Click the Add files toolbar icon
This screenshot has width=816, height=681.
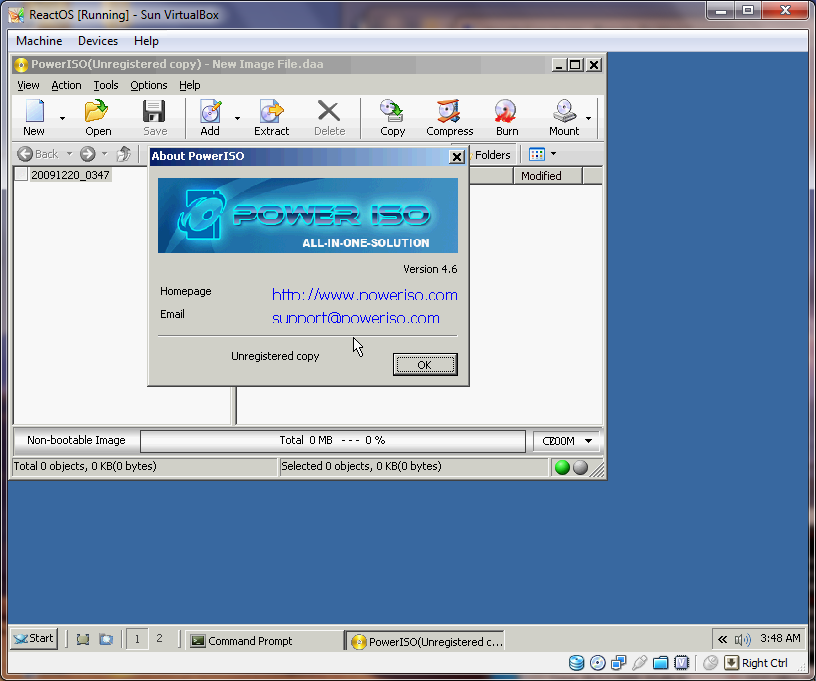[x=210, y=117]
